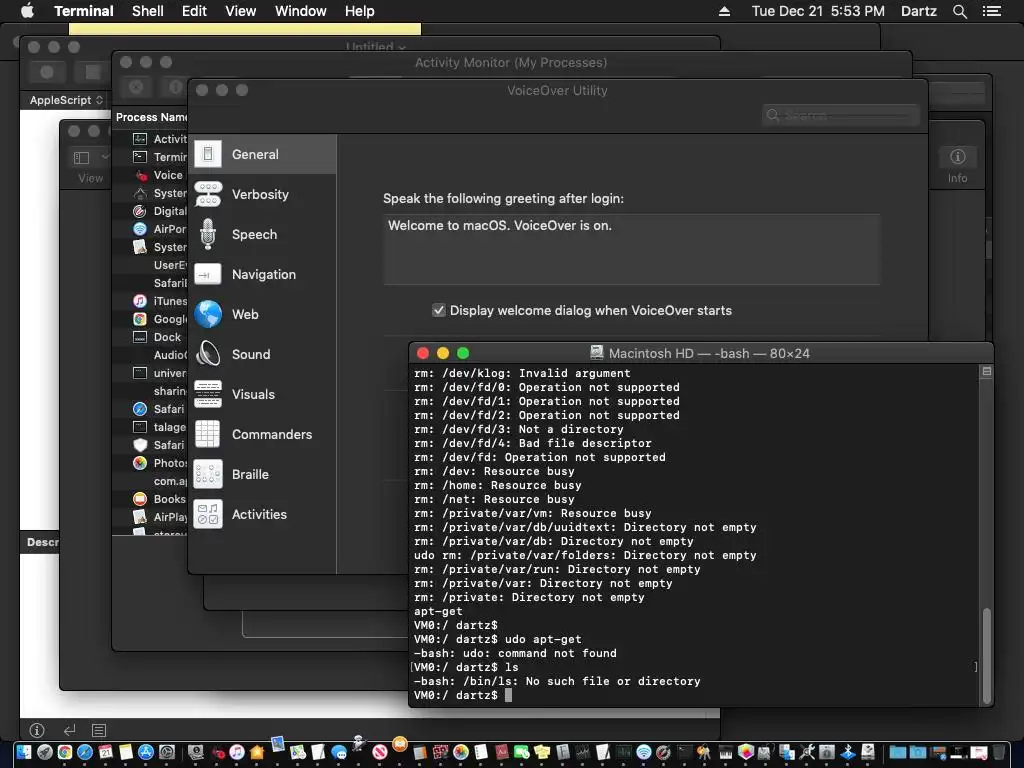Click the Script Editor stop button

click(x=93, y=72)
